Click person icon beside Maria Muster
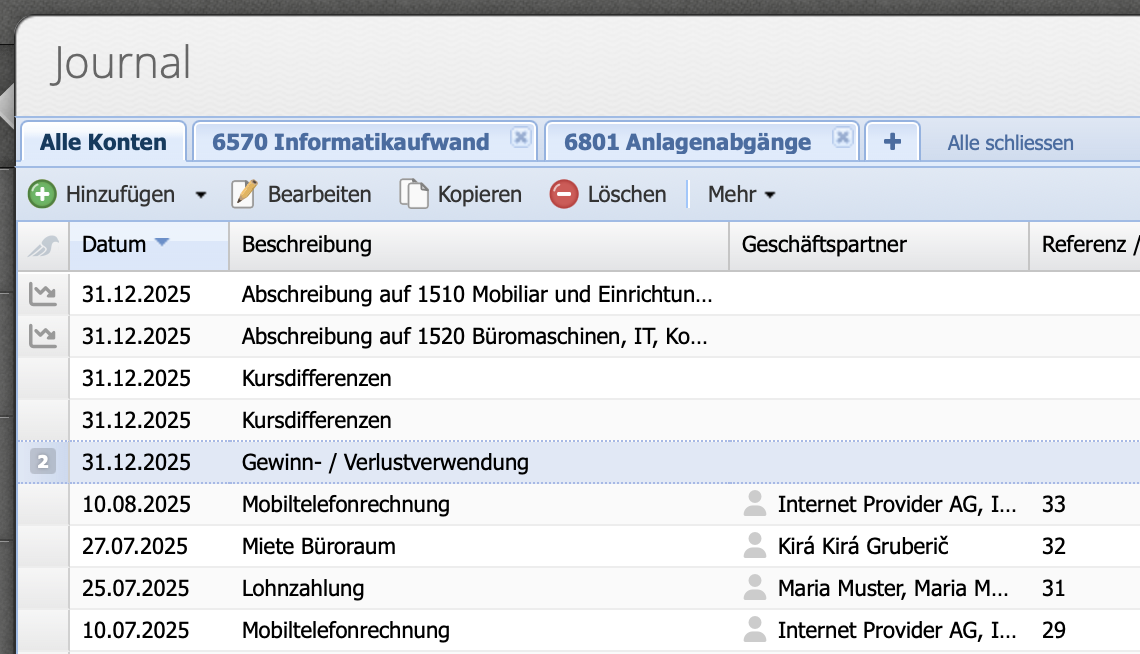 tap(755, 587)
